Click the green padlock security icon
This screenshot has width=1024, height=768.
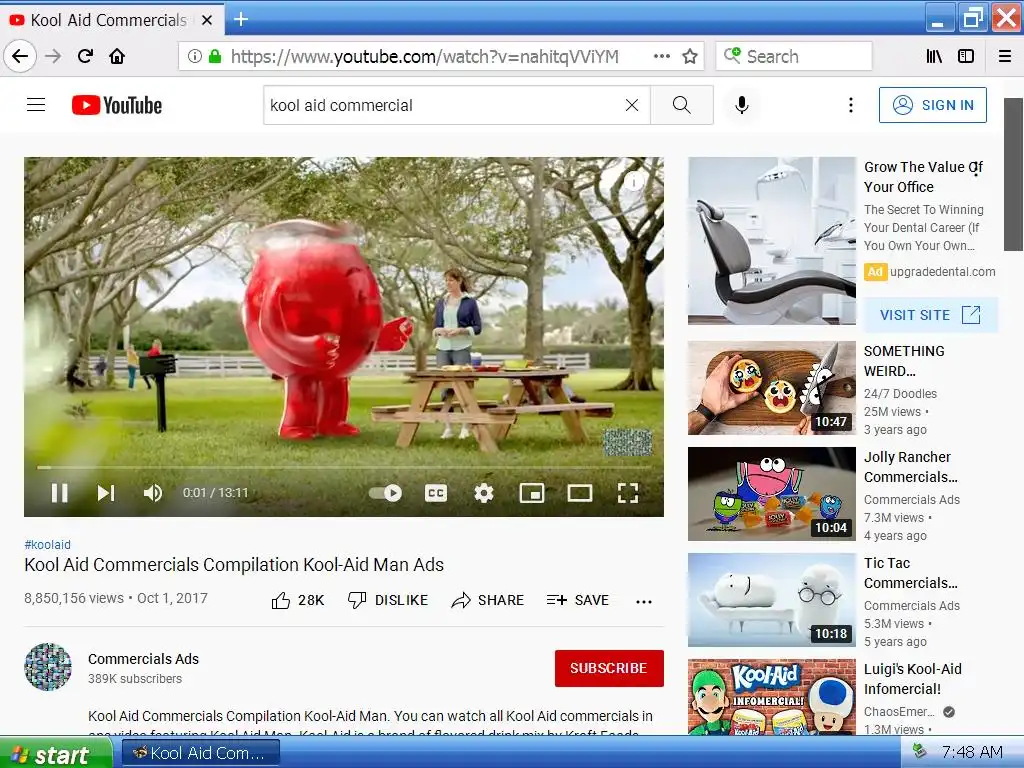tap(215, 56)
